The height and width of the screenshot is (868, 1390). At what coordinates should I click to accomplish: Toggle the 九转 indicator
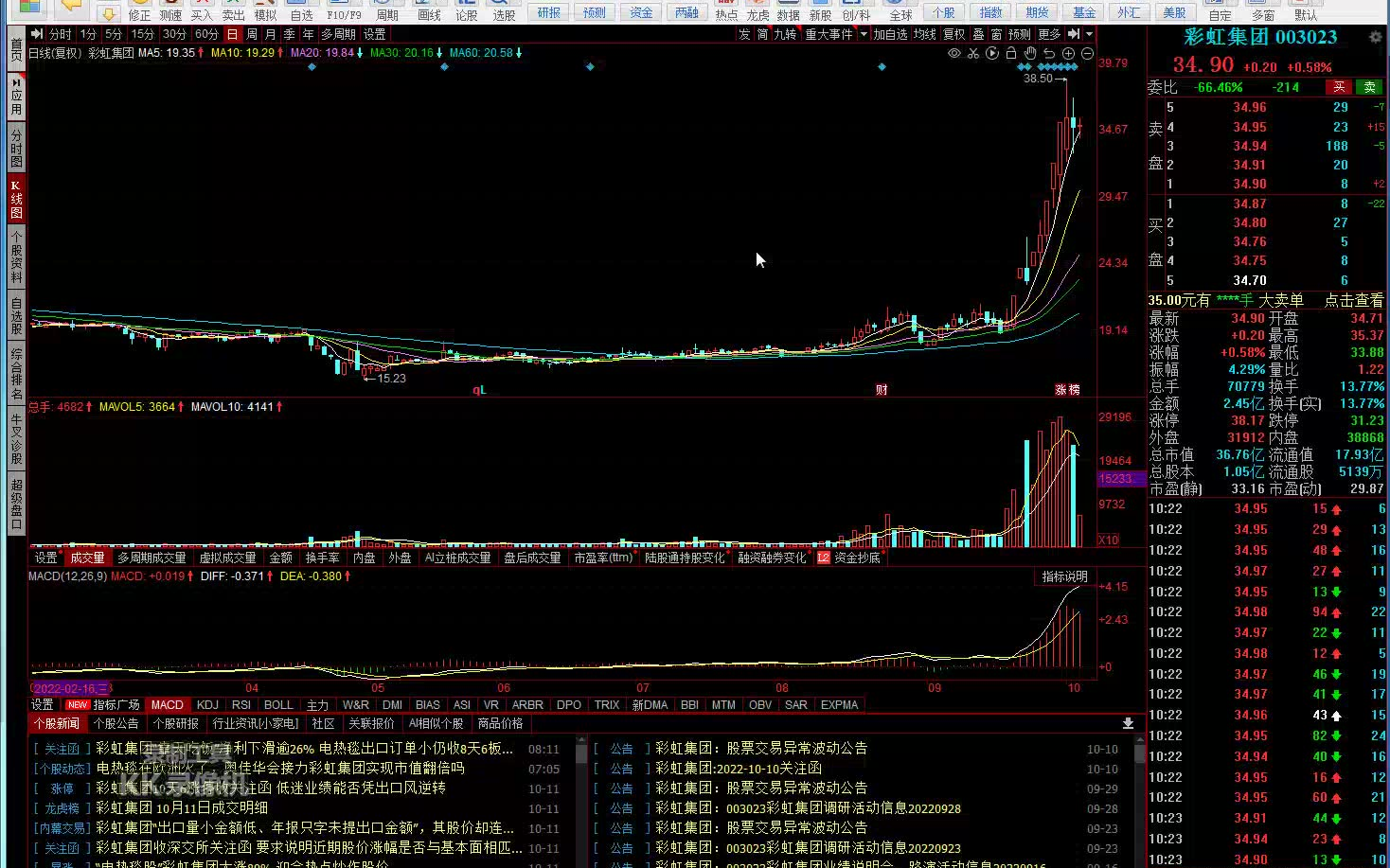coord(785,34)
